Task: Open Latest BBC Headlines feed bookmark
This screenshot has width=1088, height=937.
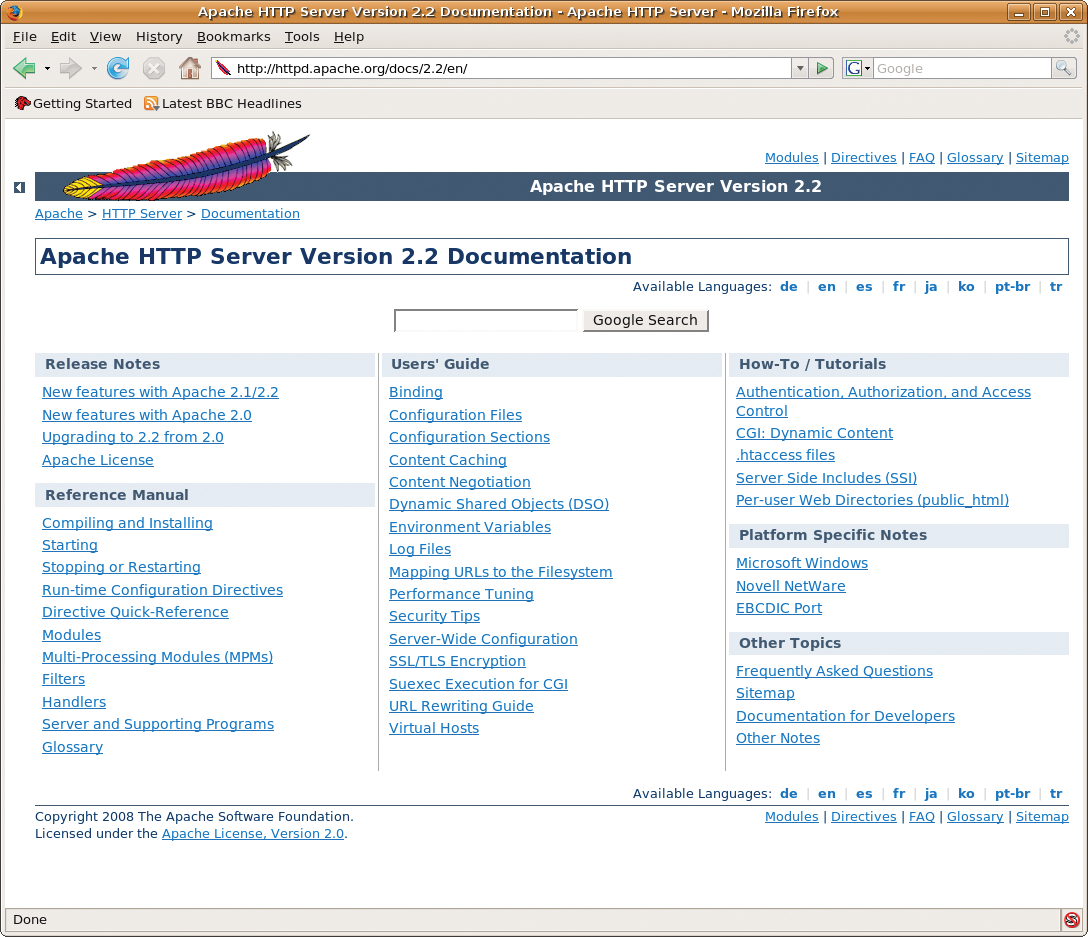Action: [223, 103]
